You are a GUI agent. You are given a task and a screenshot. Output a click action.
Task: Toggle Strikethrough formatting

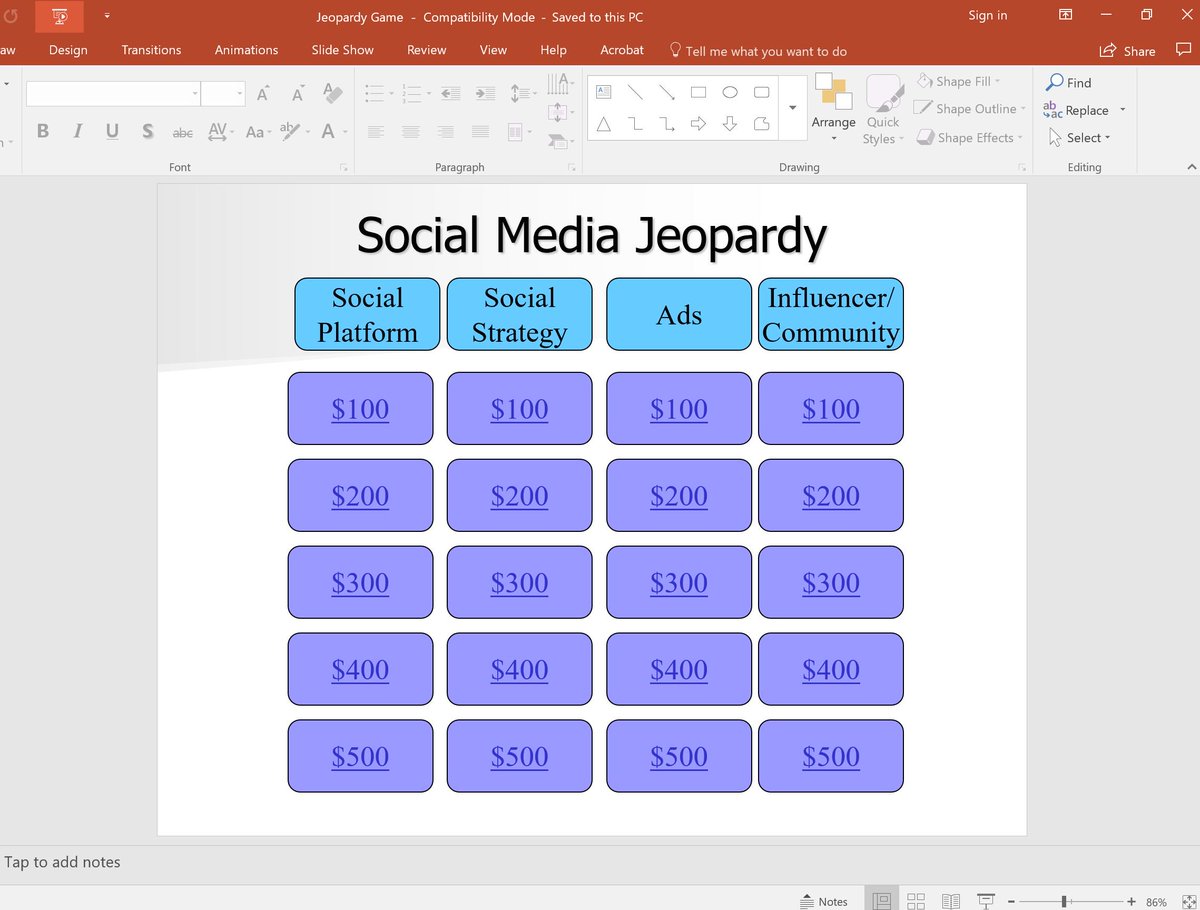(183, 132)
